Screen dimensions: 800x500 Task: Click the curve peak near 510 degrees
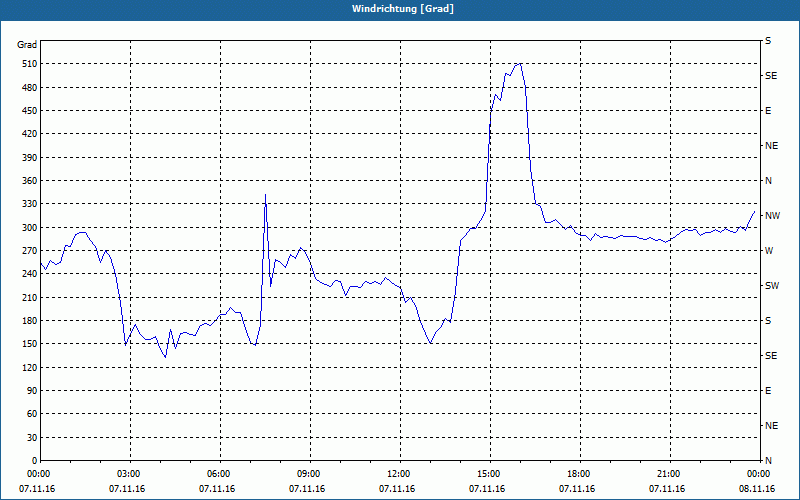(x=519, y=64)
